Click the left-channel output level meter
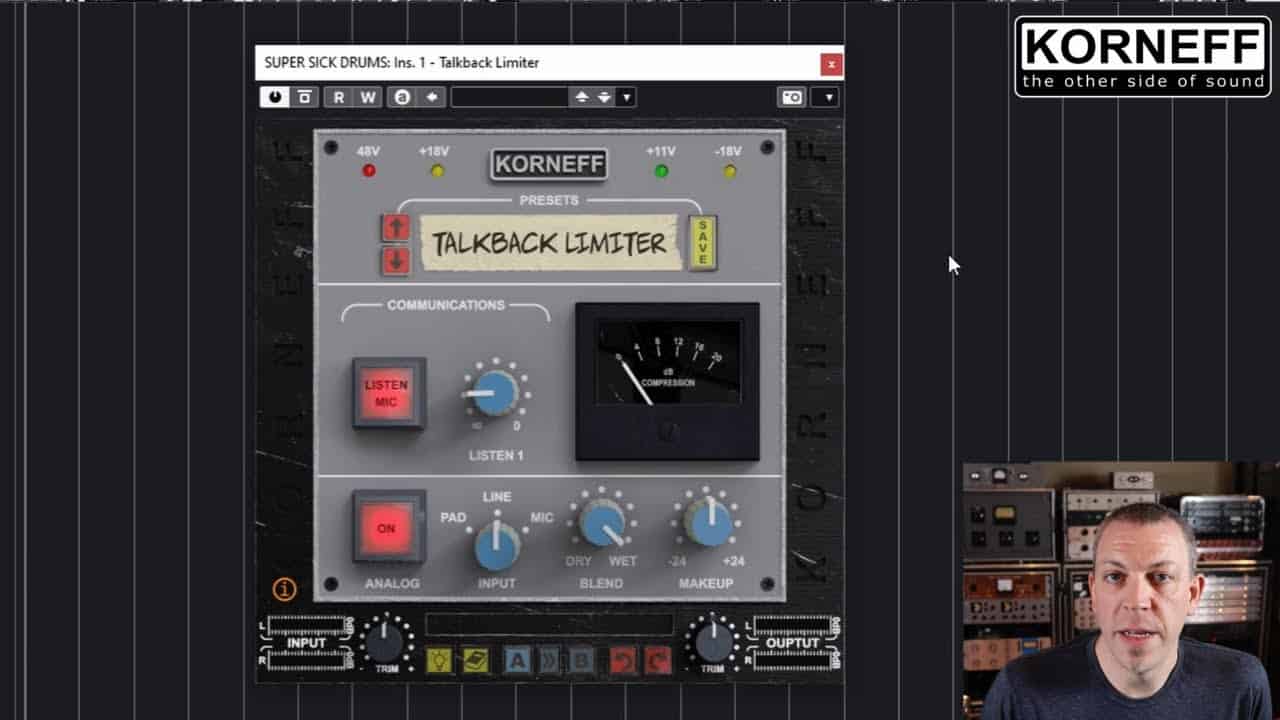Screen dimensions: 1280x720 [x=792, y=625]
